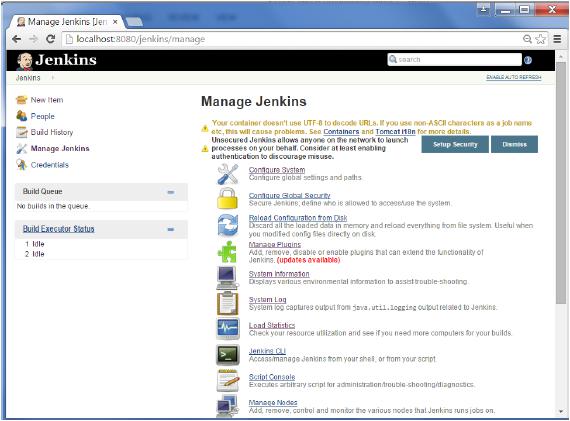This screenshot has height=421, width=570.
Task: Open the Reload Configuration from Disk link
Action: pyautogui.click(x=298, y=218)
